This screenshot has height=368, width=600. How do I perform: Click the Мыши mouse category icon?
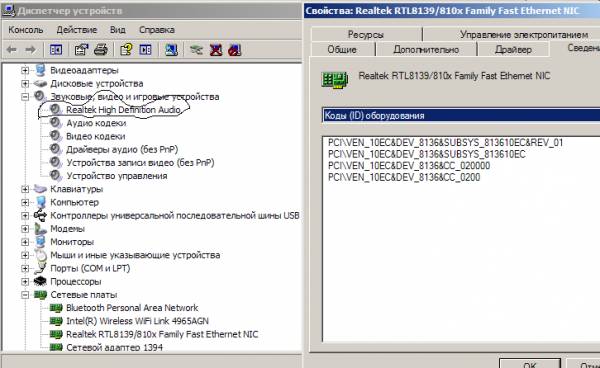pos(40,255)
